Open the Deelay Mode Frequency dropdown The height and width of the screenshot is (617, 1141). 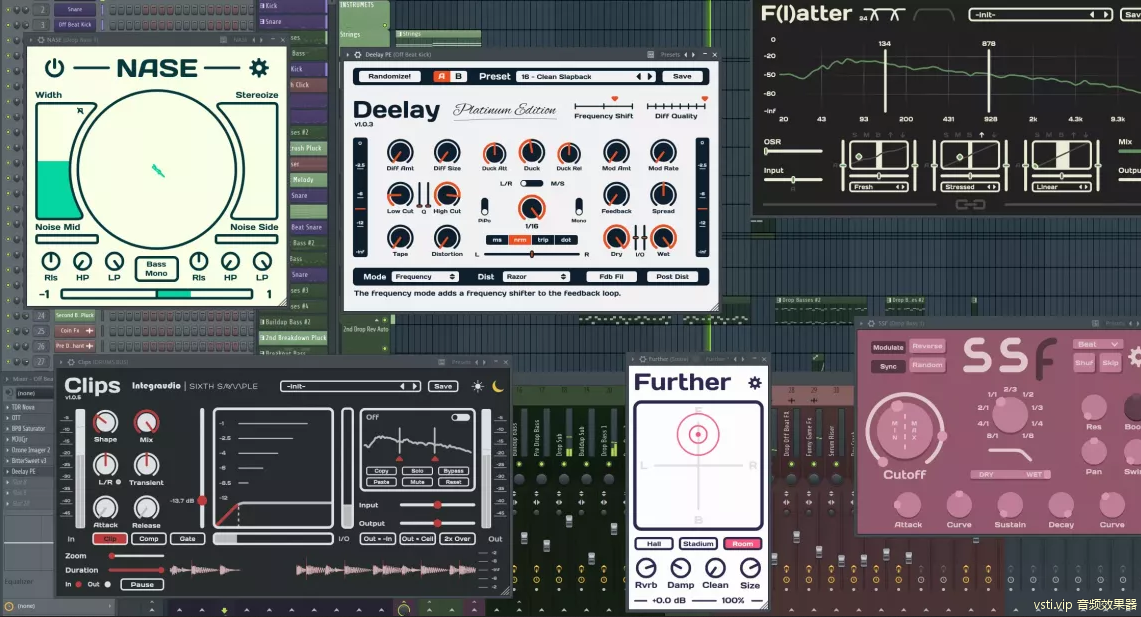pyautogui.click(x=425, y=276)
